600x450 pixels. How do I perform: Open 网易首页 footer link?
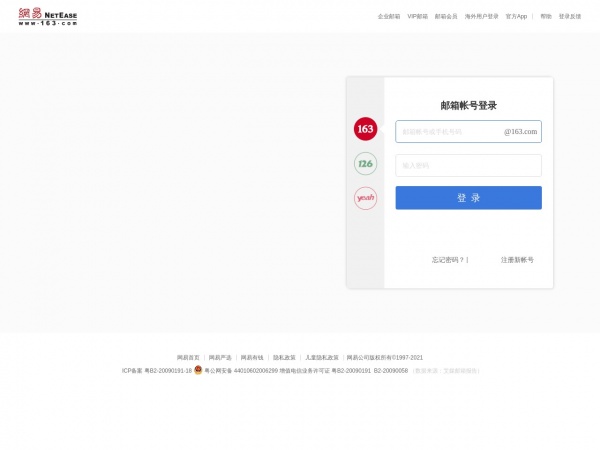pyautogui.click(x=188, y=357)
